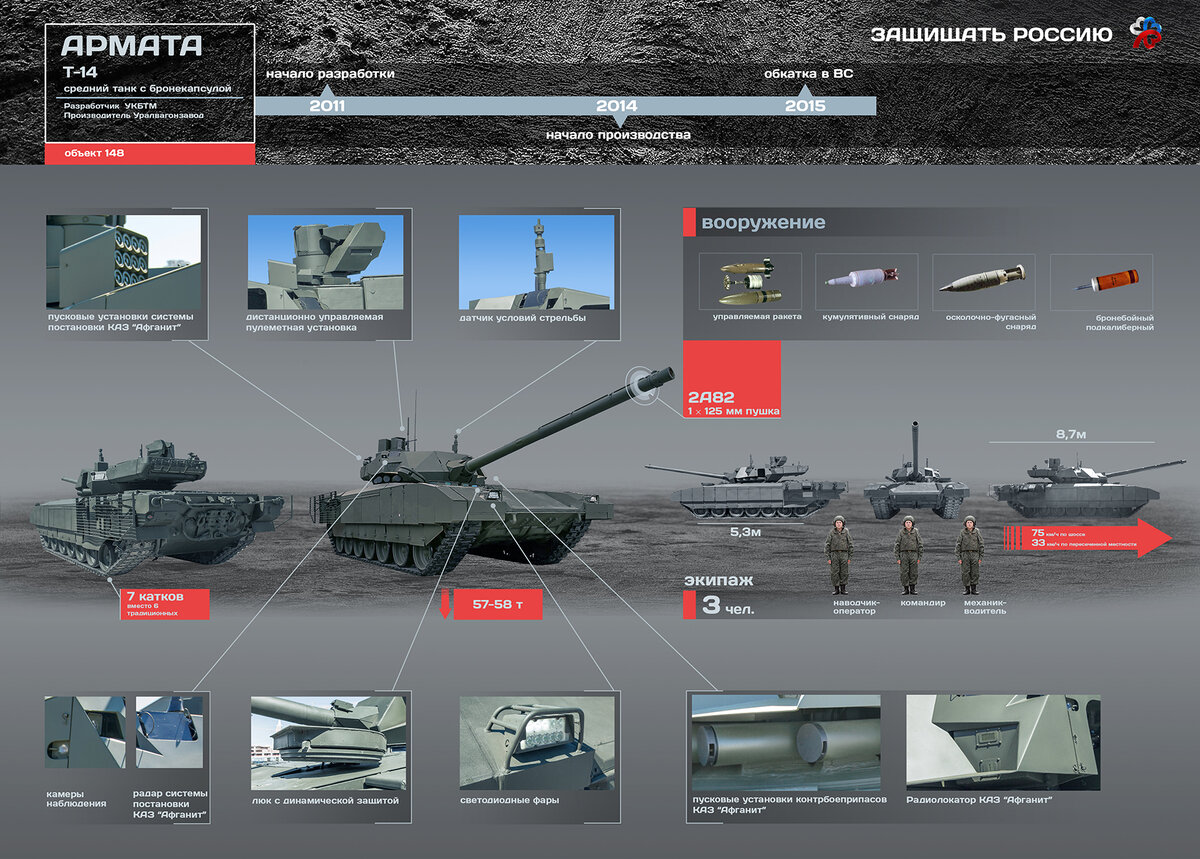Screen dimensions: 1200x859
Task: Click the '3 чел.' crew count
Action: pos(727,605)
